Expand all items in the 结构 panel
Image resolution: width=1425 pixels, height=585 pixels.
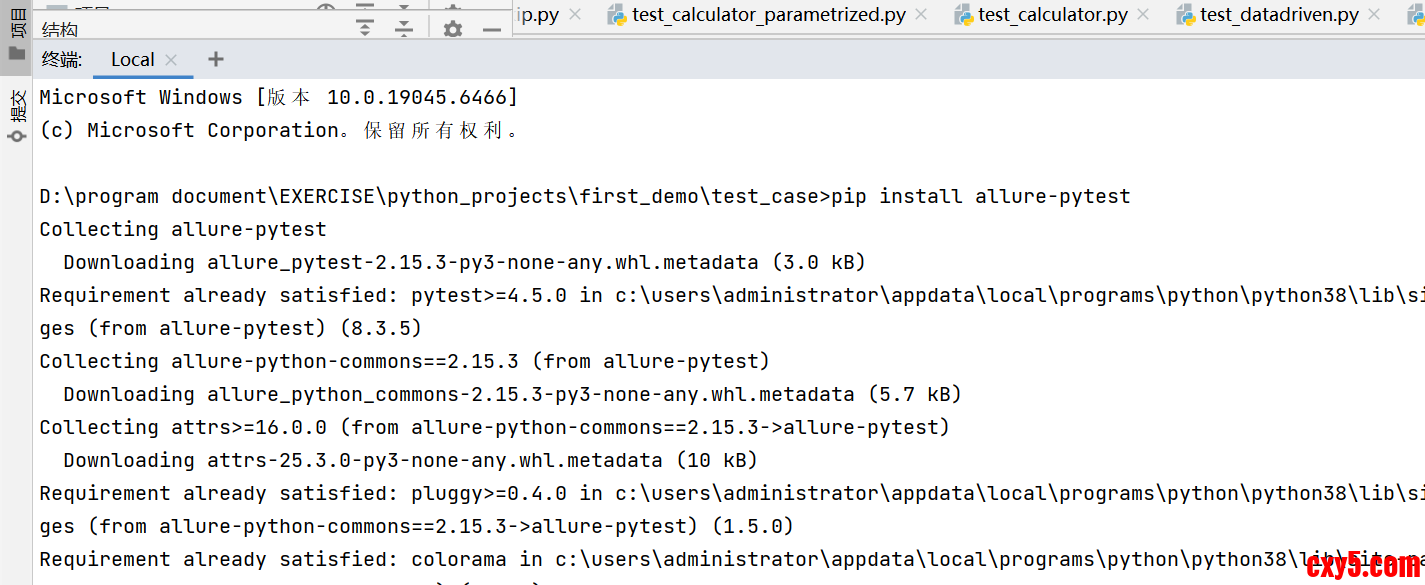click(365, 28)
